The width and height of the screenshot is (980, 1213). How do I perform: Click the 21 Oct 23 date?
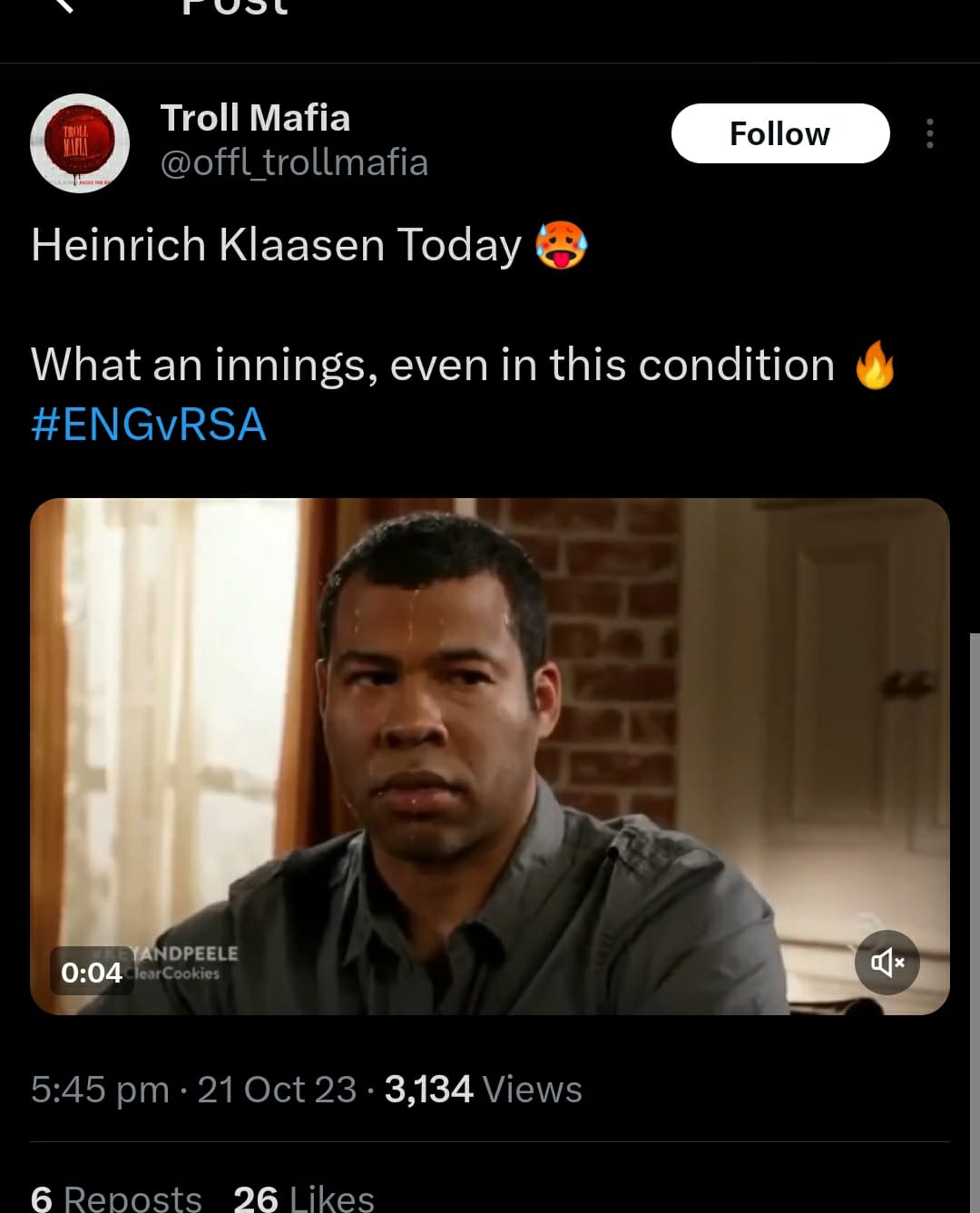pyautogui.click(x=277, y=1090)
